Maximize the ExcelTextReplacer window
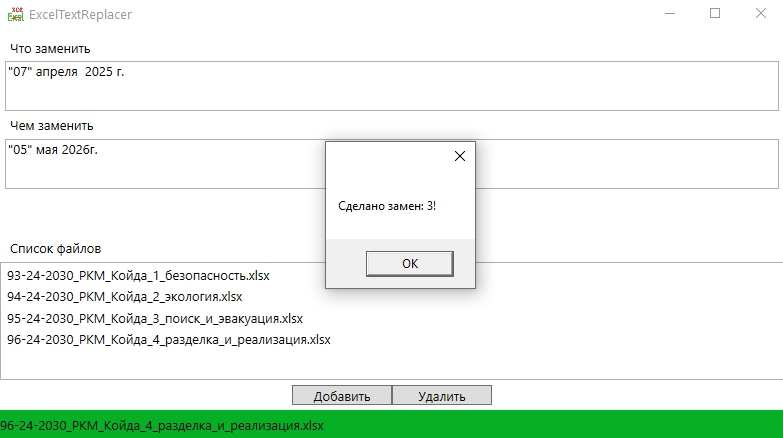Screen dimensions: 783x438 point(715,13)
